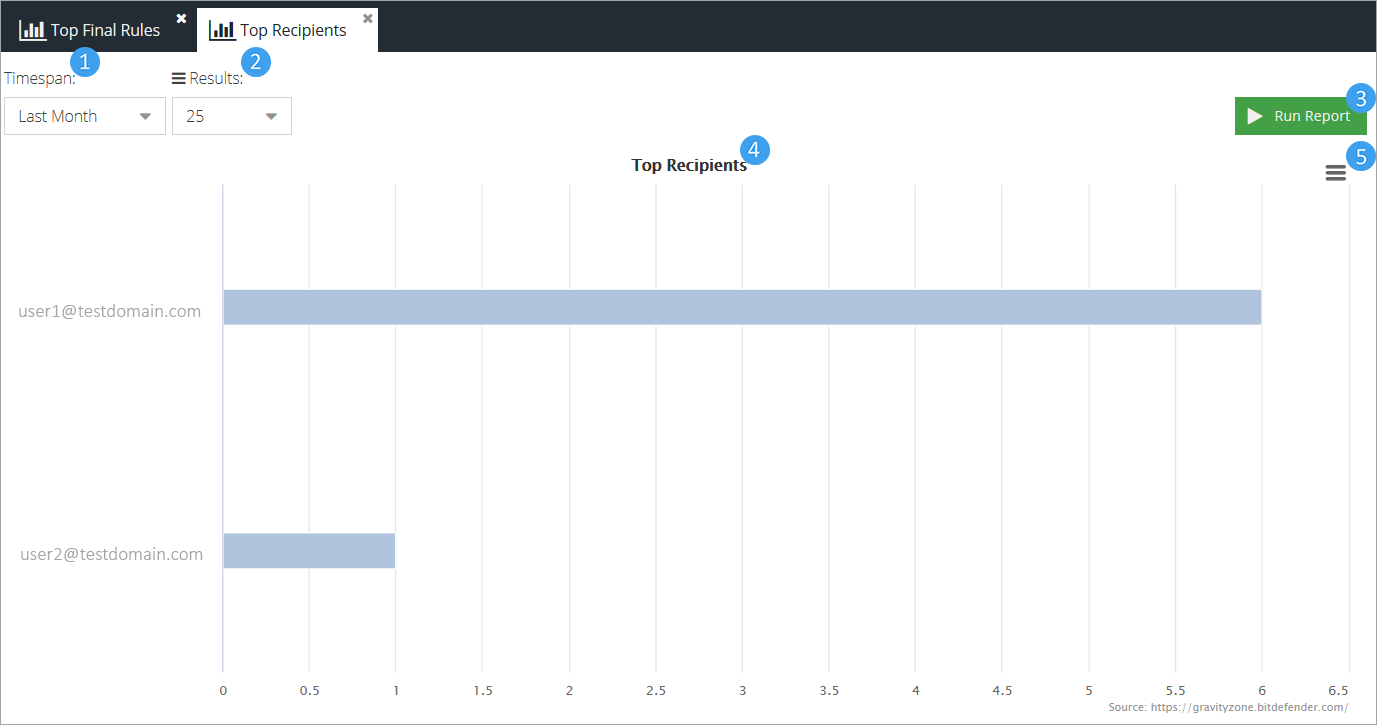The image size is (1377, 725).
Task: Select the user1@testdomain.com axis label
Action: (110, 311)
